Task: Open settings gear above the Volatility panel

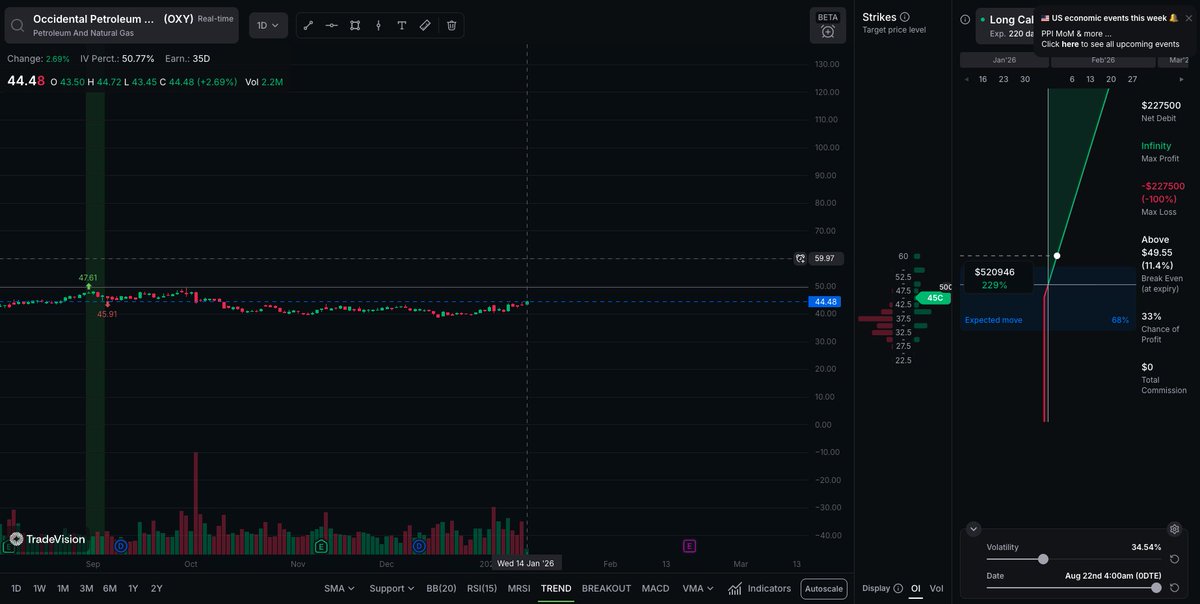Action: [x=1174, y=529]
